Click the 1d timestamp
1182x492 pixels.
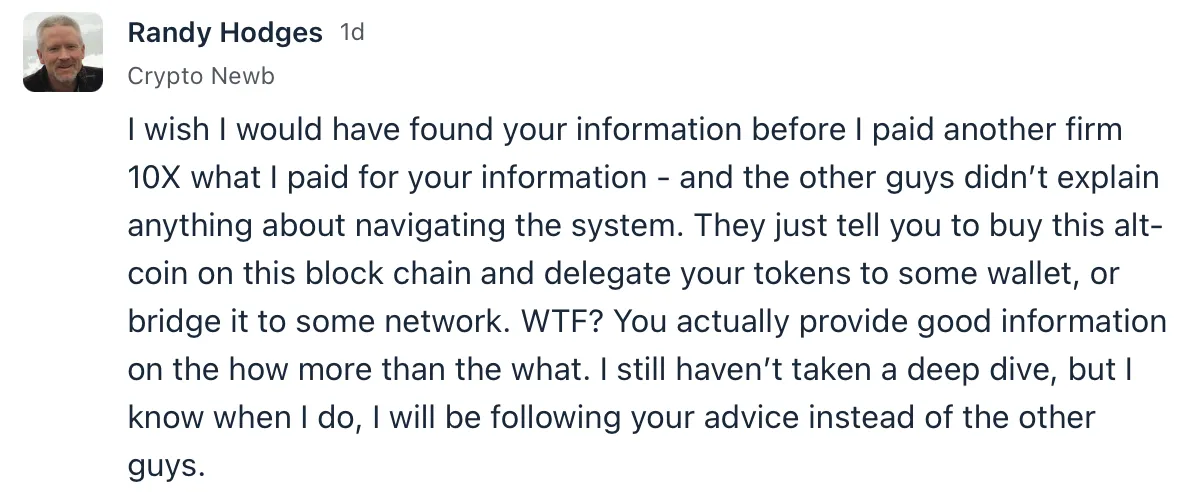coord(351,32)
